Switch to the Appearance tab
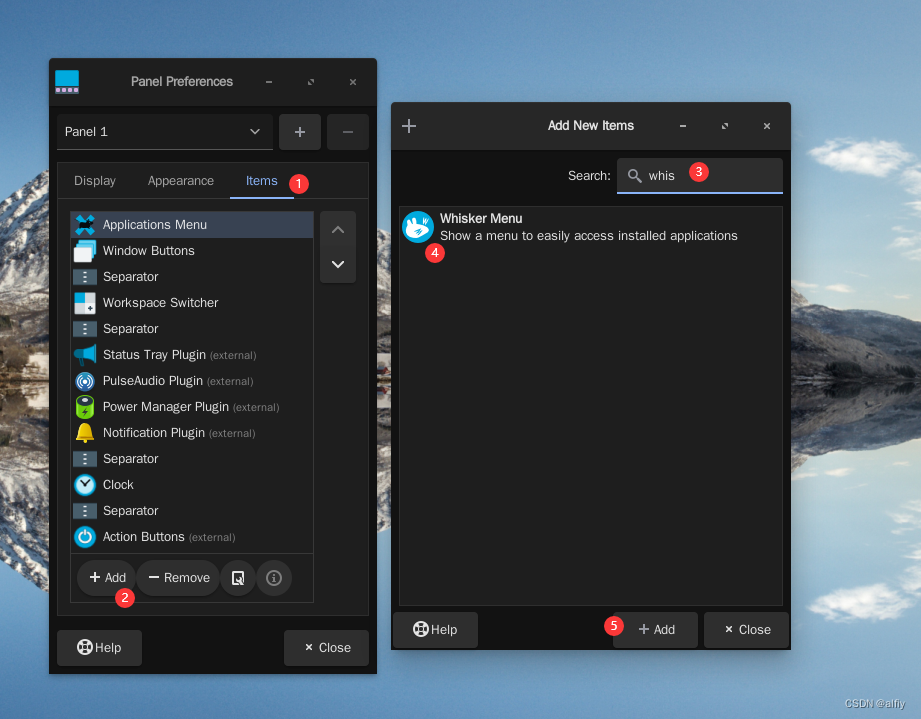 coord(181,181)
